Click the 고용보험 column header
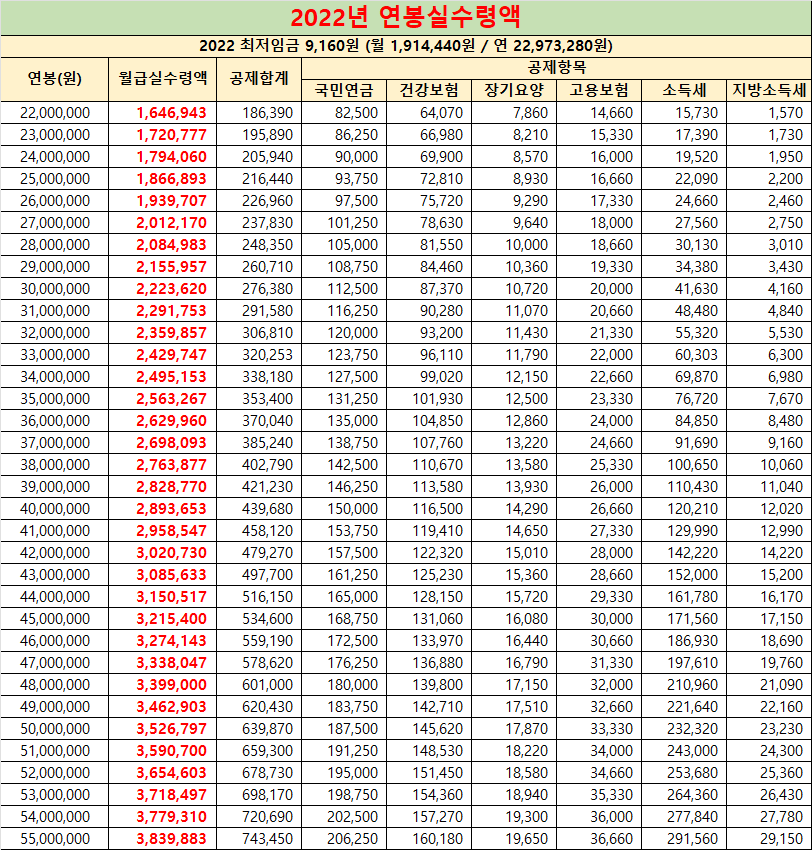812x850 pixels. pos(599,91)
